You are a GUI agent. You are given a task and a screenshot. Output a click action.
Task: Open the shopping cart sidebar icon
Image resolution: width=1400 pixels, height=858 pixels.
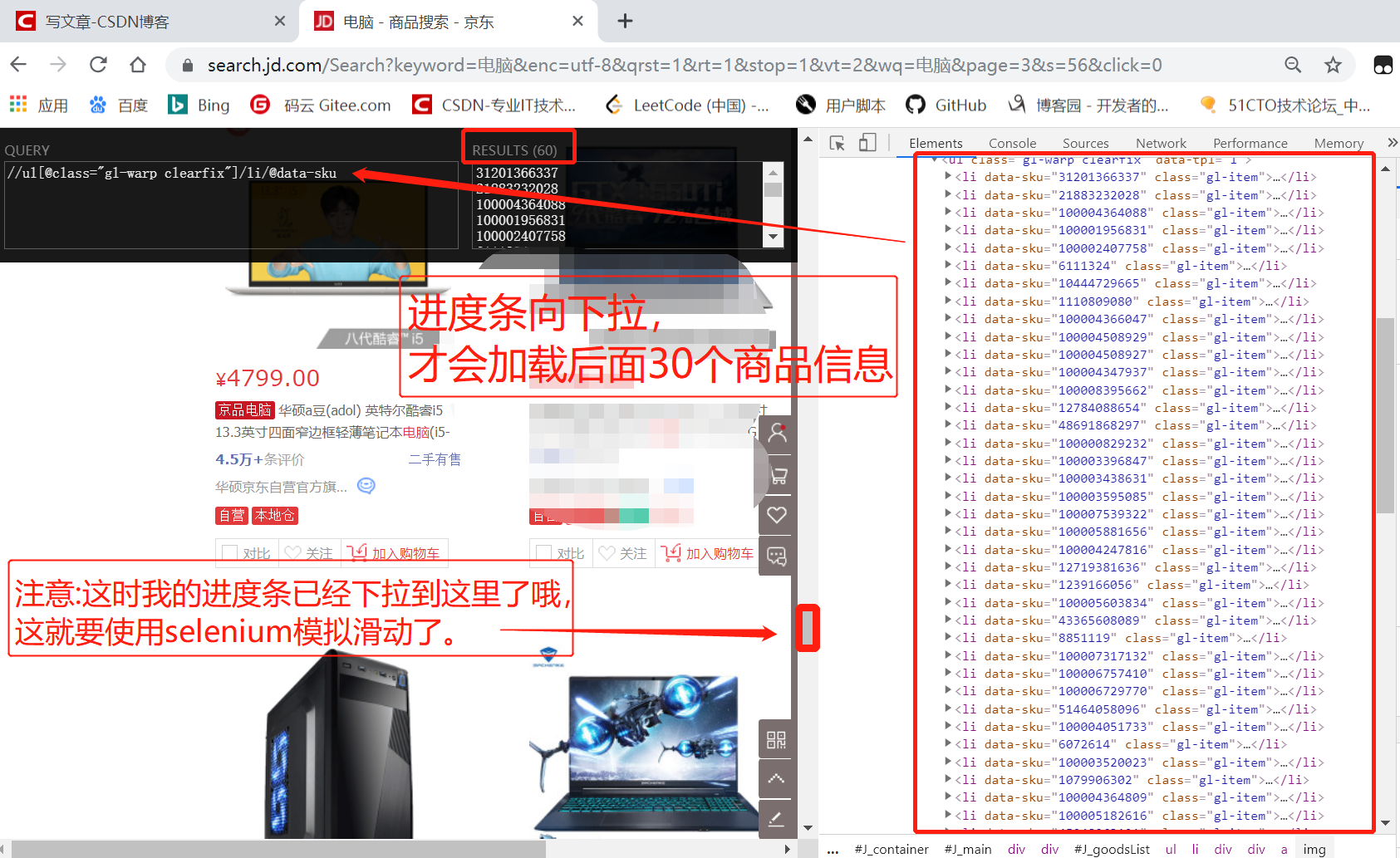pos(777,475)
